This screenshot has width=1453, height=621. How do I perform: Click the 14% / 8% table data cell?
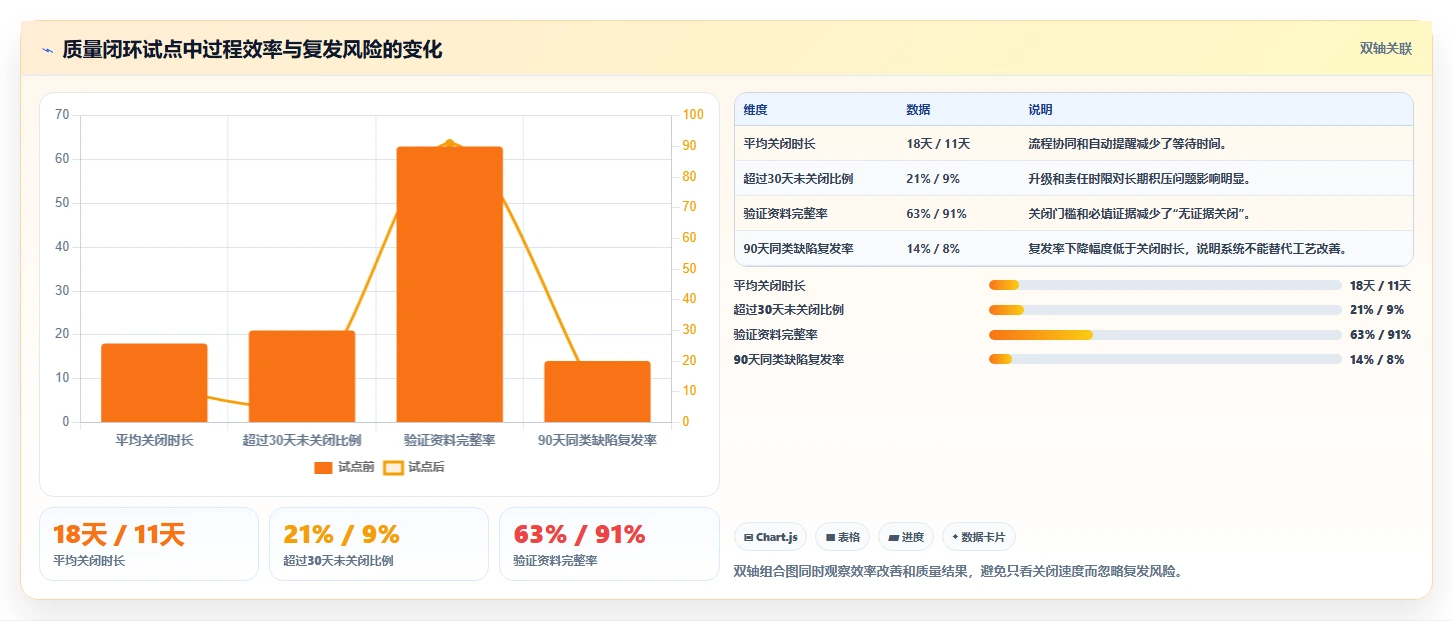click(x=933, y=249)
